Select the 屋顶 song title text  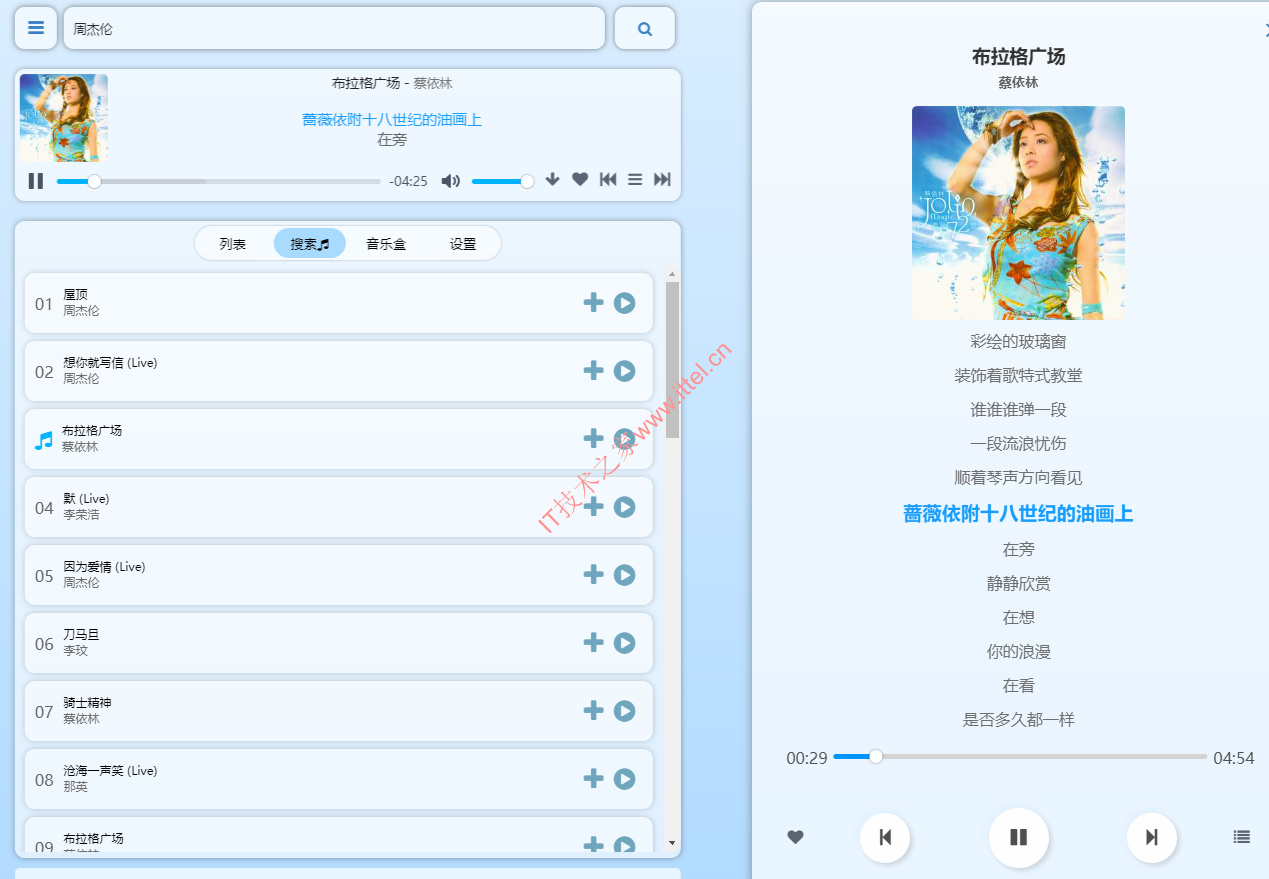click(x=76, y=294)
